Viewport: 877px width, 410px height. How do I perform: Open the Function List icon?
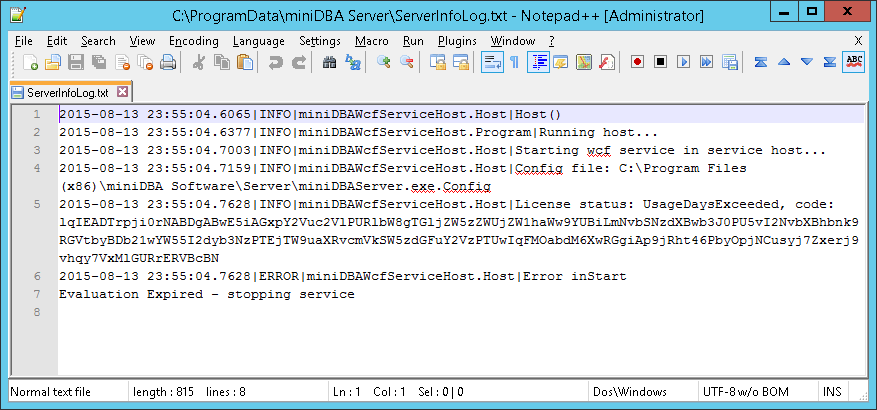pos(607,62)
